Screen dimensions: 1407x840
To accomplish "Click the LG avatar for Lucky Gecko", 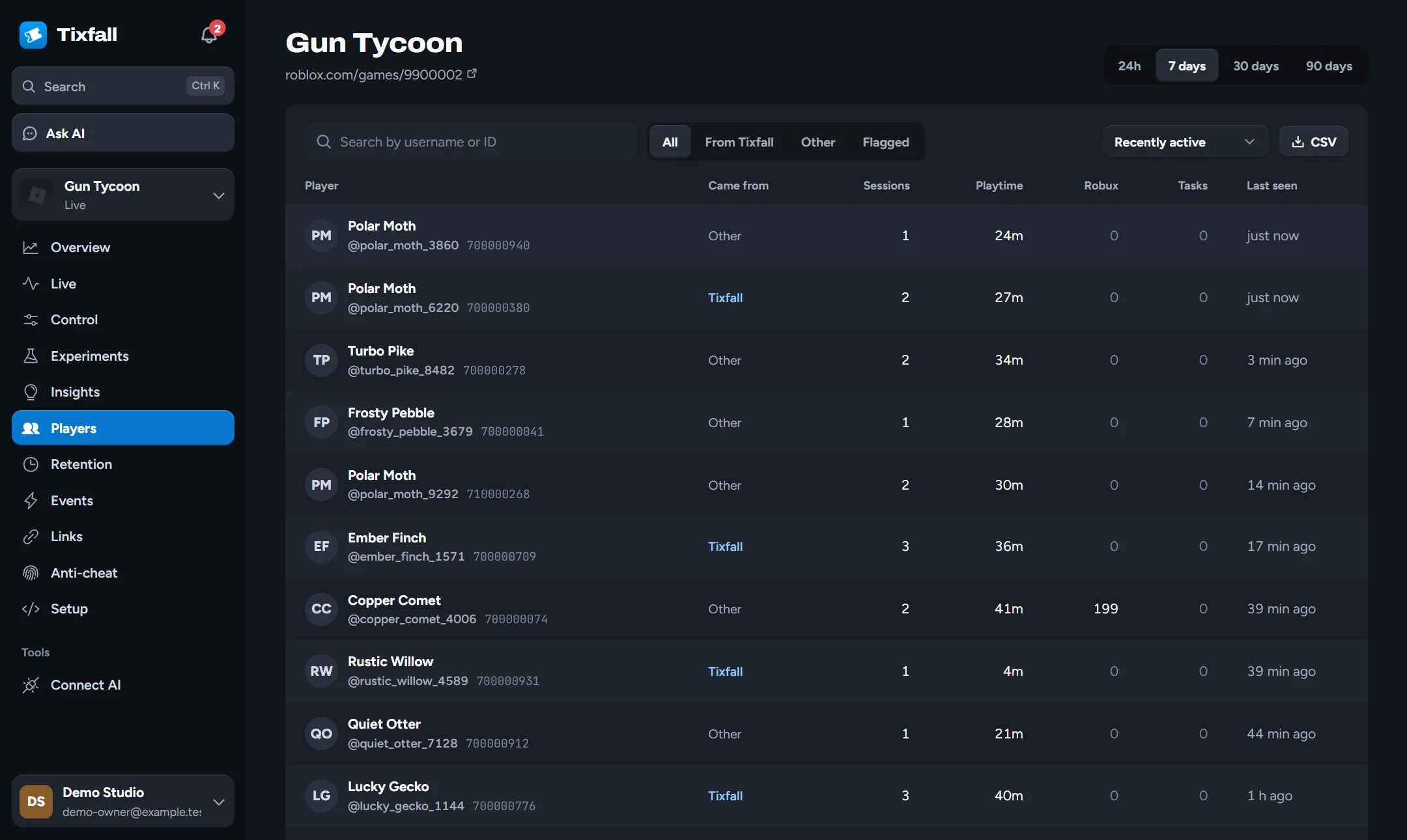I will 321,796.
